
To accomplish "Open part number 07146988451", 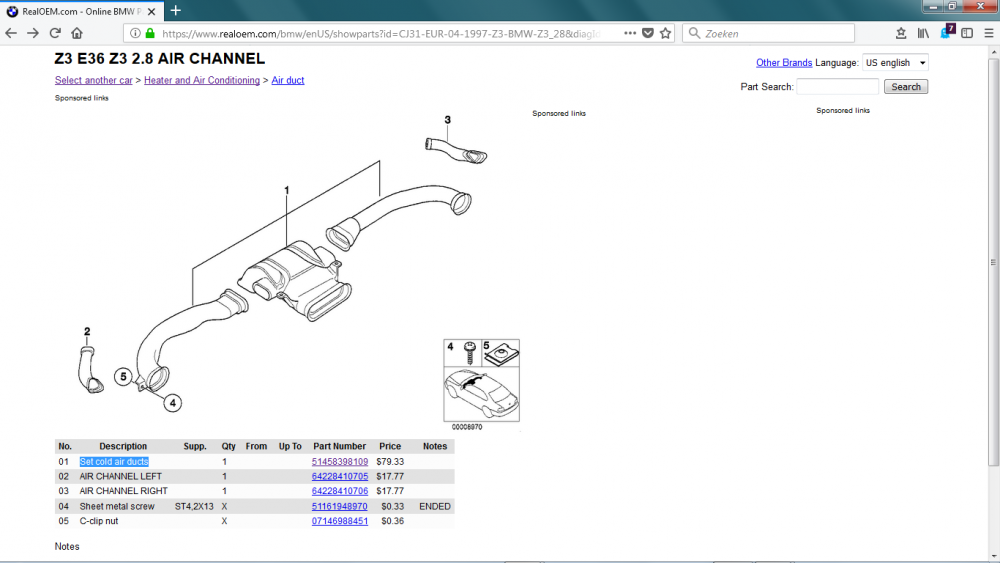I will click(x=340, y=521).
